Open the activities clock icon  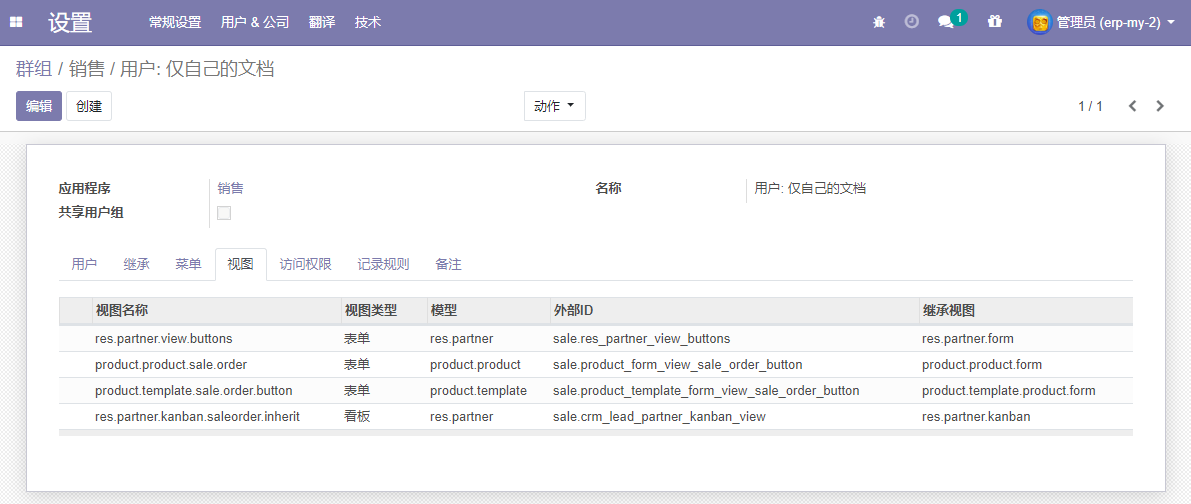coord(911,22)
